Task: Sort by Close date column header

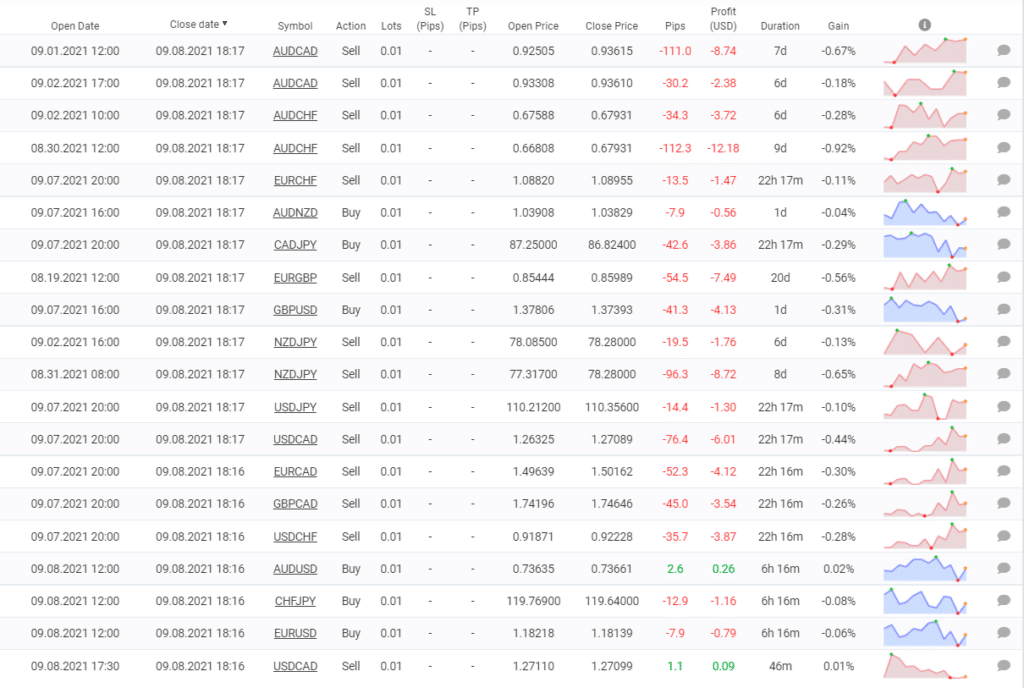Action: (198, 25)
